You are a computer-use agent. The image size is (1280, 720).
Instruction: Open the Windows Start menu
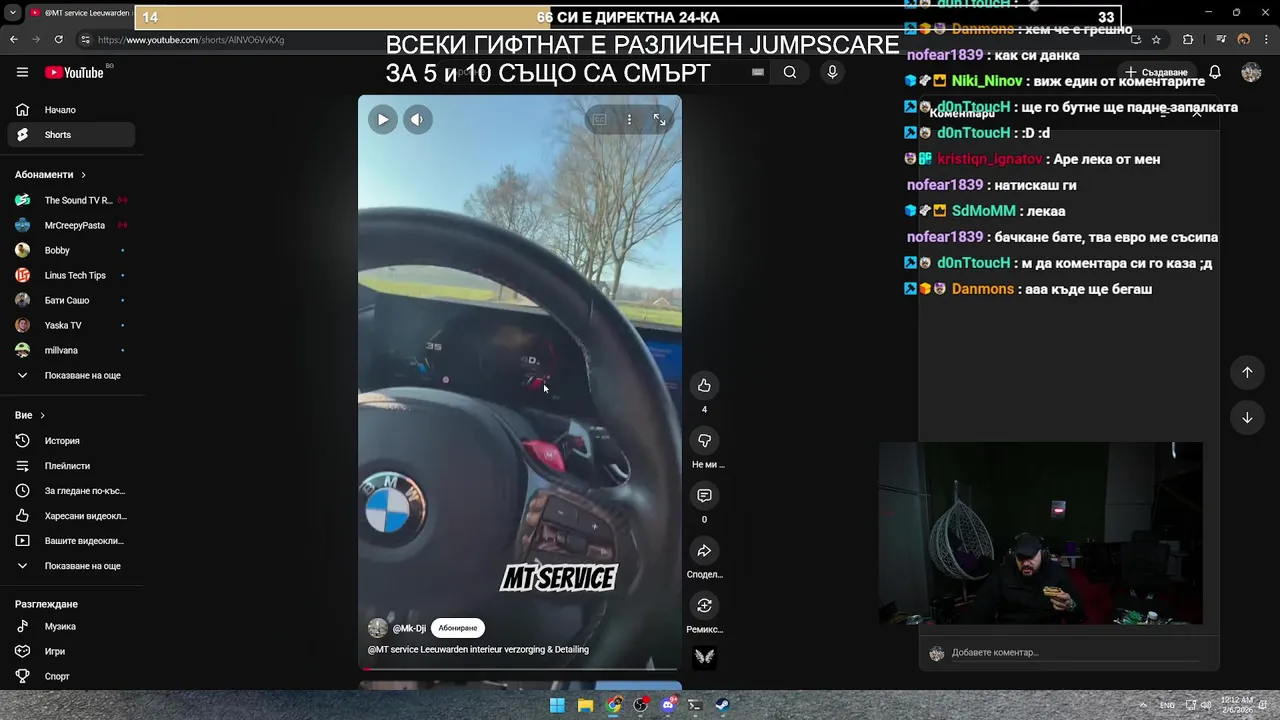pyautogui.click(x=557, y=705)
